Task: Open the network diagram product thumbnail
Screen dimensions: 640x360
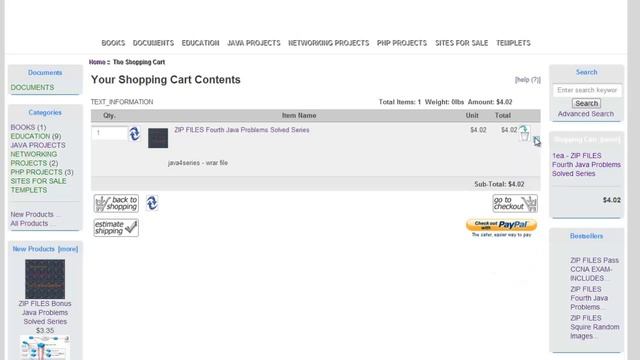Action: (x=45, y=348)
